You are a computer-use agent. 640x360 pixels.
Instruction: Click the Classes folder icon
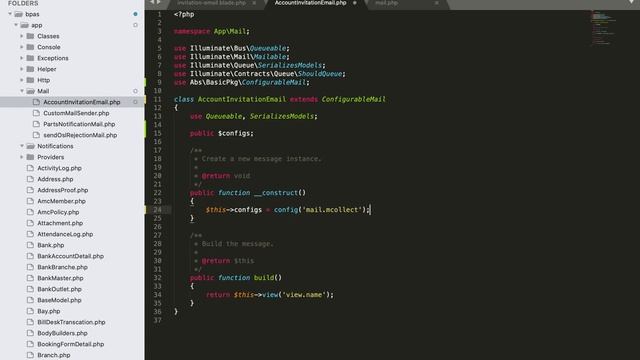click(30, 36)
